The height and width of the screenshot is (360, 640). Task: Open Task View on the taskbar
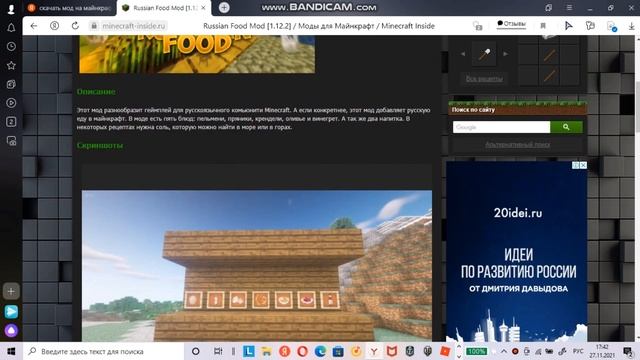(x=218, y=351)
